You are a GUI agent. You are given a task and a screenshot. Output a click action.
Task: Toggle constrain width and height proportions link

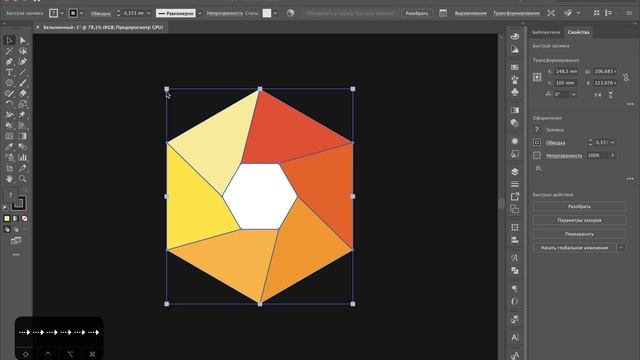626,77
